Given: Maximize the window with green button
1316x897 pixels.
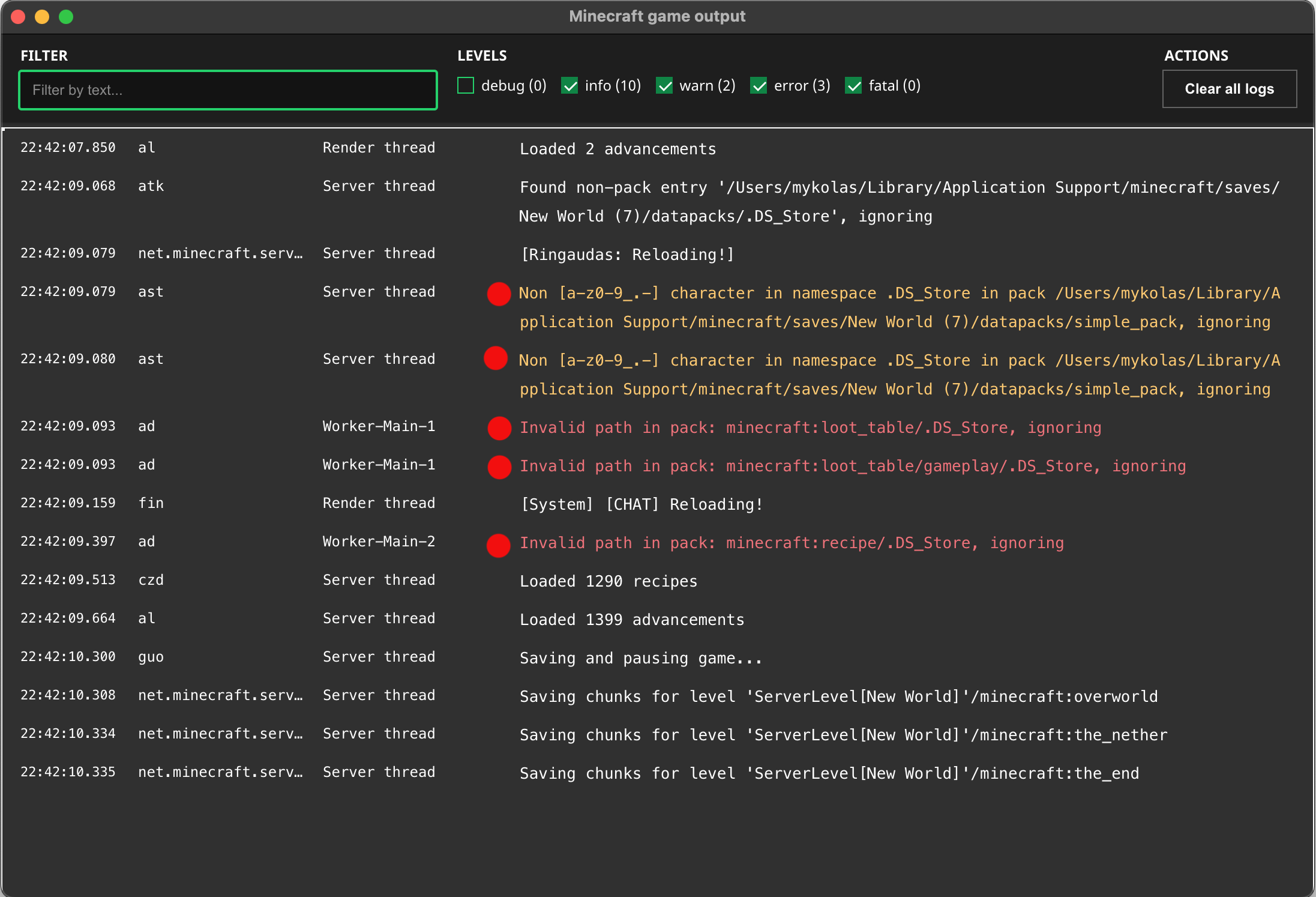Looking at the screenshot, I should 66,17.
